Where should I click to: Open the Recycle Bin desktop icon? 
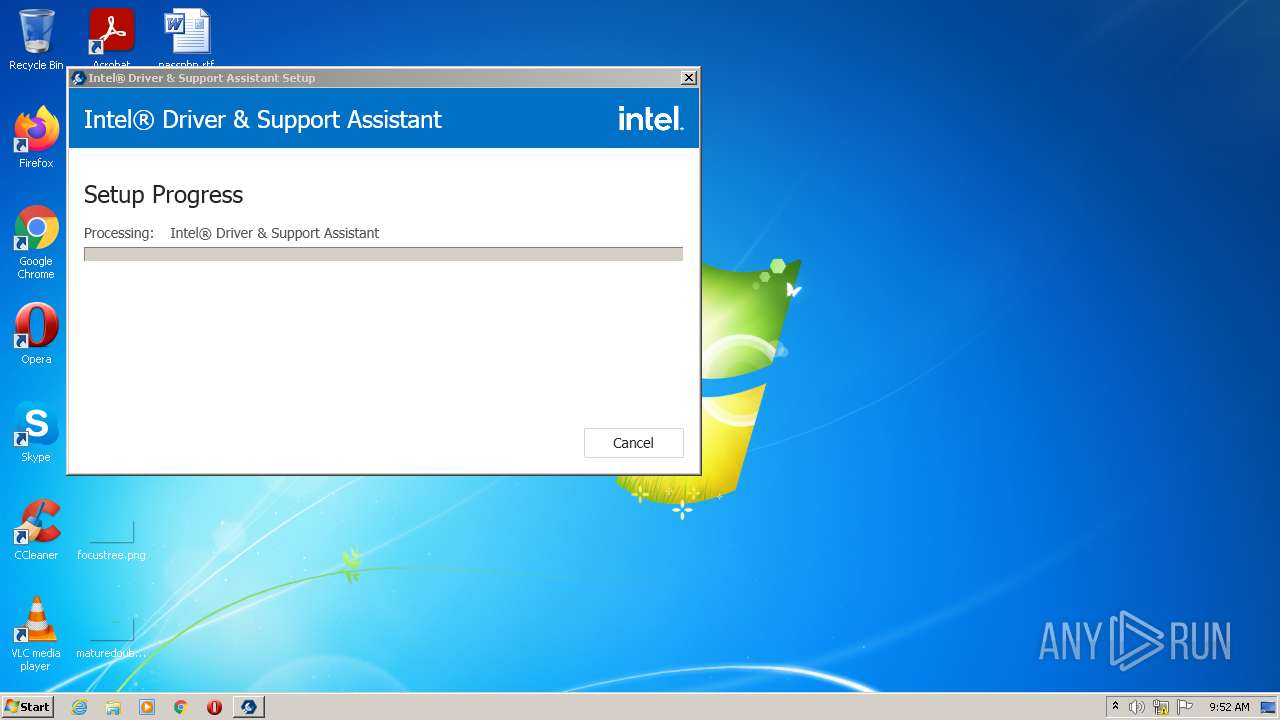coord(36,40)
